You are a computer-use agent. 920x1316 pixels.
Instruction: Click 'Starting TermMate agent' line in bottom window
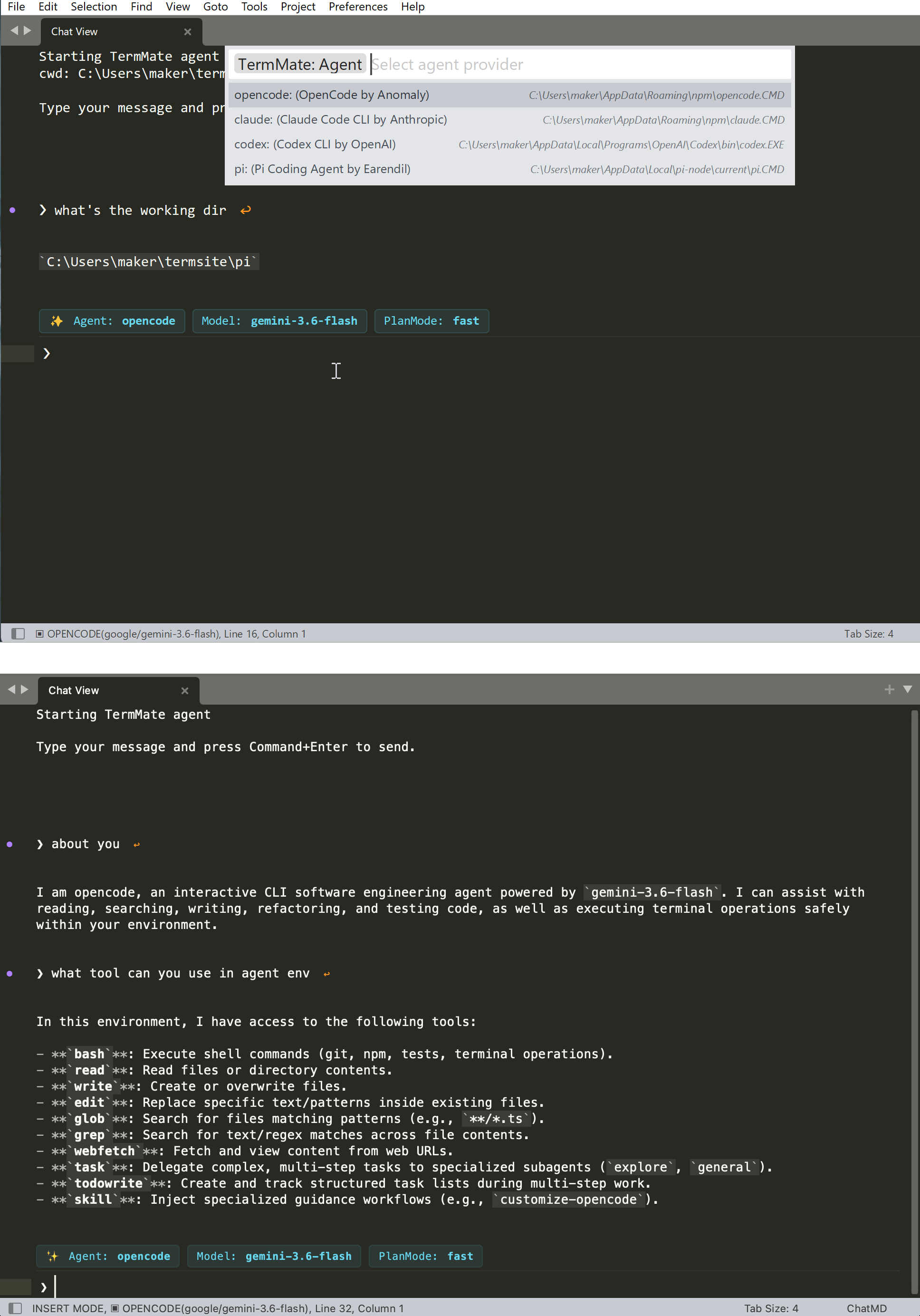(x=123, y=715)
